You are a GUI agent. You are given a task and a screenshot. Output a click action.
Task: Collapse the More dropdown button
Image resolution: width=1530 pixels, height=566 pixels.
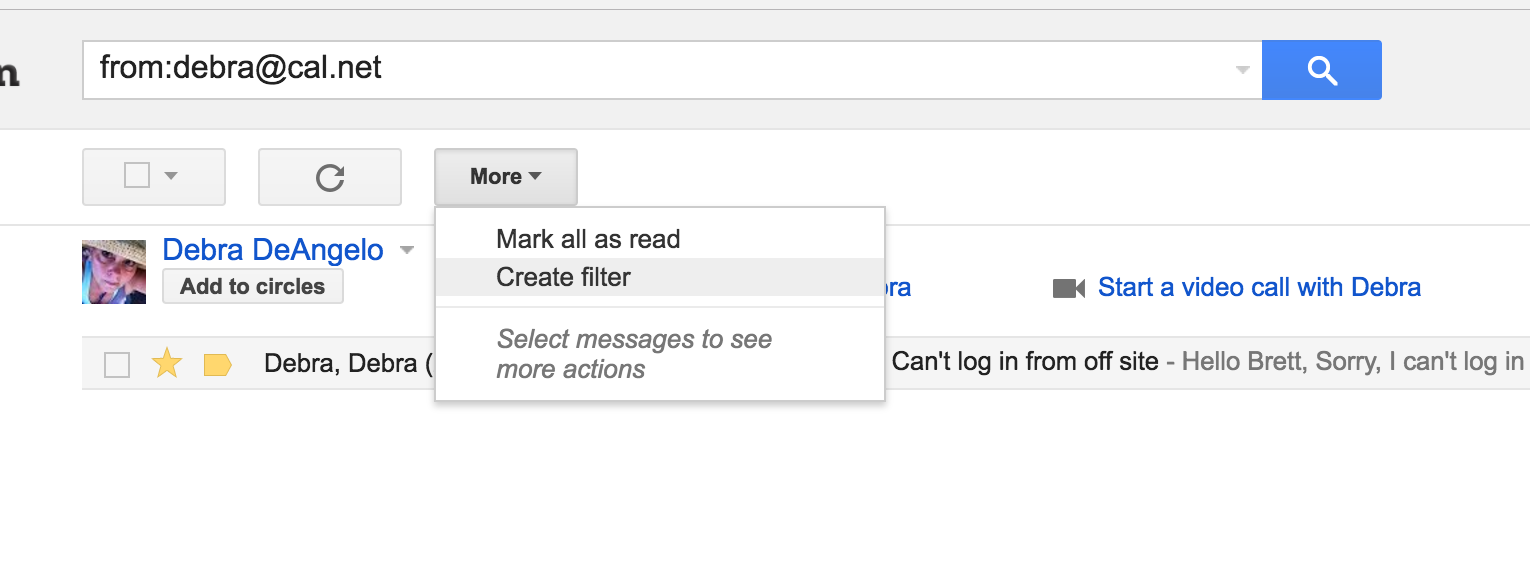tap(505, 177)
